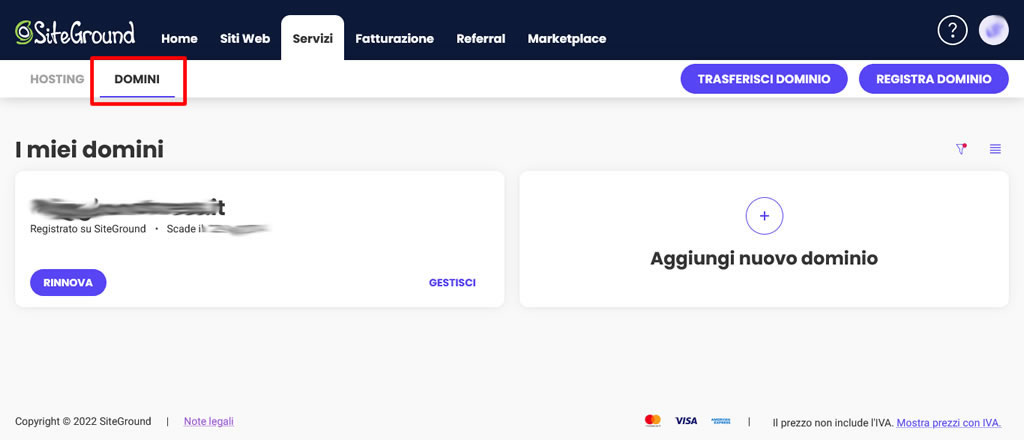Open the Note legali link
This screenshot has height=440, width=1024.
click(209, 421)
